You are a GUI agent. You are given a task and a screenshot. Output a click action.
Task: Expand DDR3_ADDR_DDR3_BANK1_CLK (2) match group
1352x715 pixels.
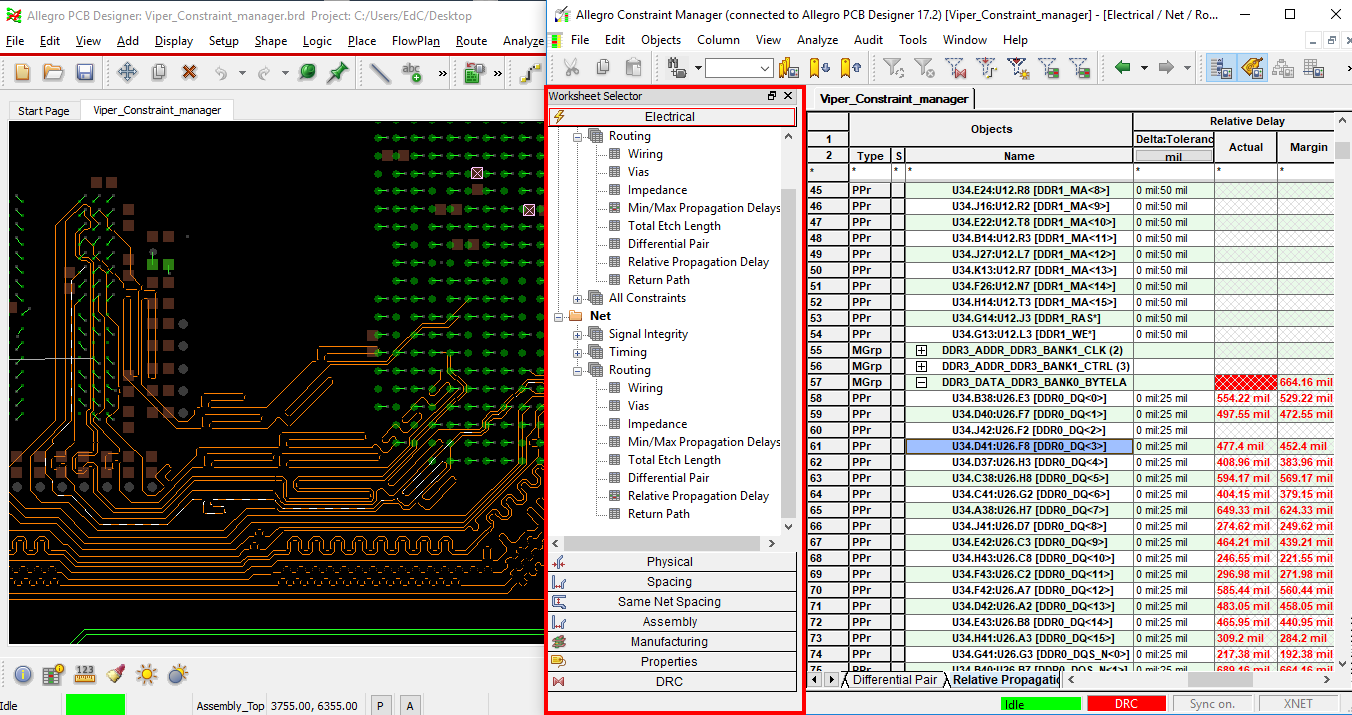pos(922,350)
